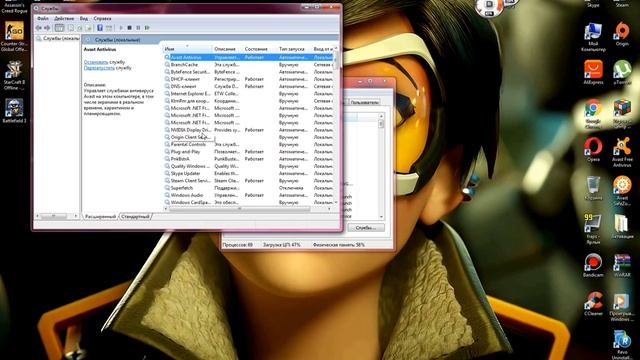
Task: Switch to the Стандартный tab
Action: pyautogui.click(x=135, y=216)
